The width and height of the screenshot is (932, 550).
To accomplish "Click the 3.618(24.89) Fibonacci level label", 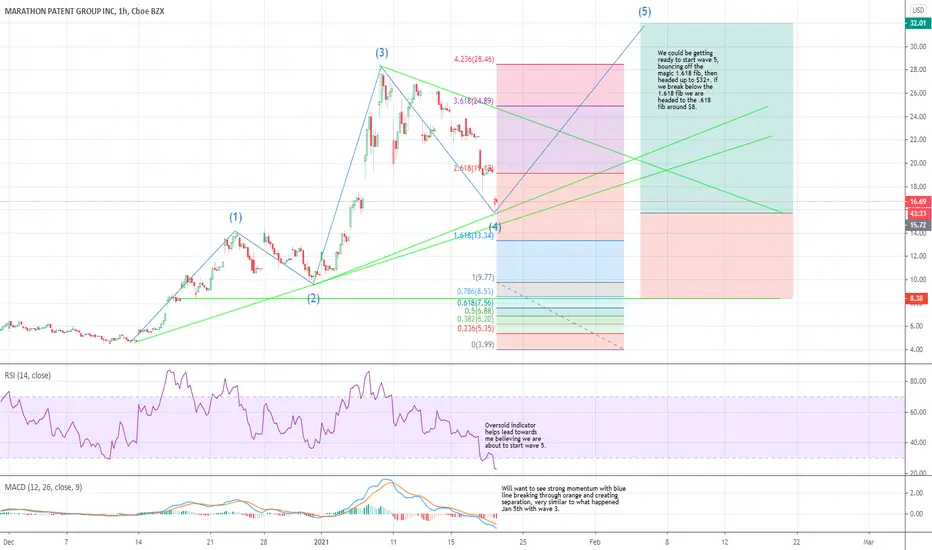I will click(x=474, y=101).
